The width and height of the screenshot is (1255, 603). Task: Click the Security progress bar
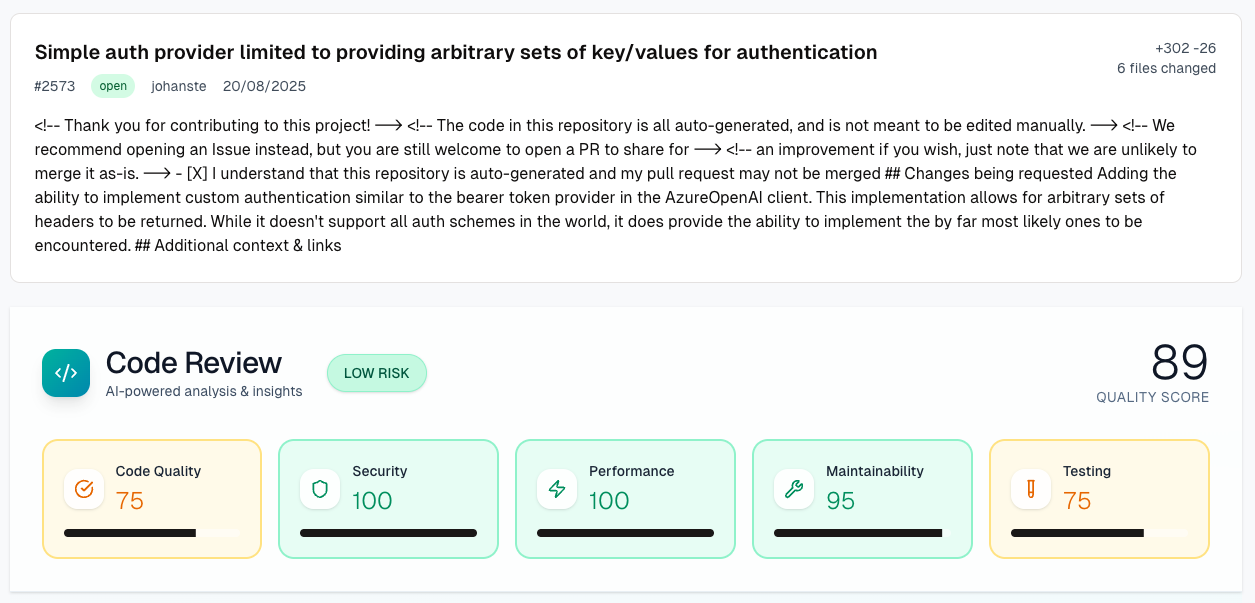pyautogui.click(x=388, y=533)
